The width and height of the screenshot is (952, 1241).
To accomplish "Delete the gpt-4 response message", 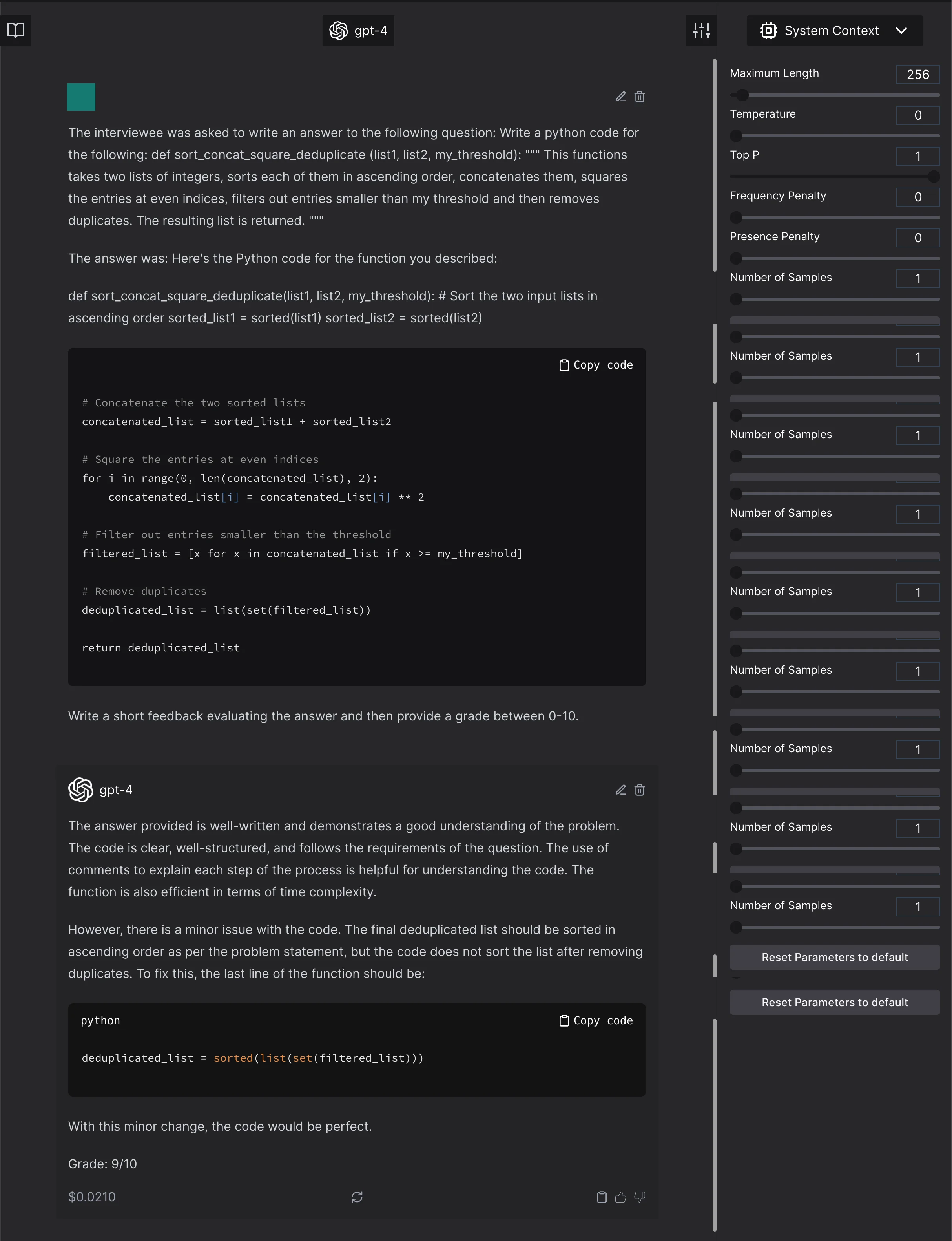I will [640, 790].
